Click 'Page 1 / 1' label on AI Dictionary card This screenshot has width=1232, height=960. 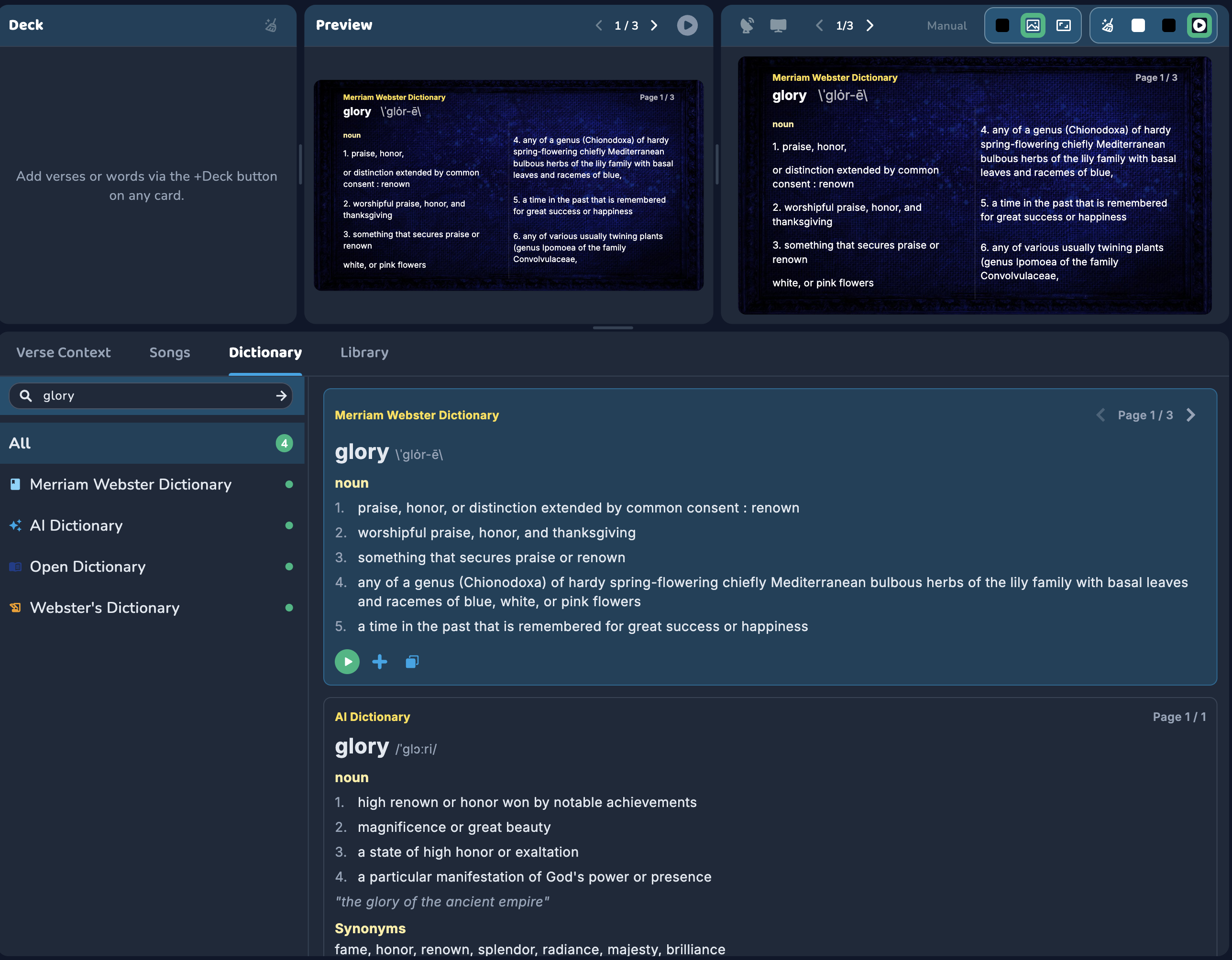[x=1179, y=718]
